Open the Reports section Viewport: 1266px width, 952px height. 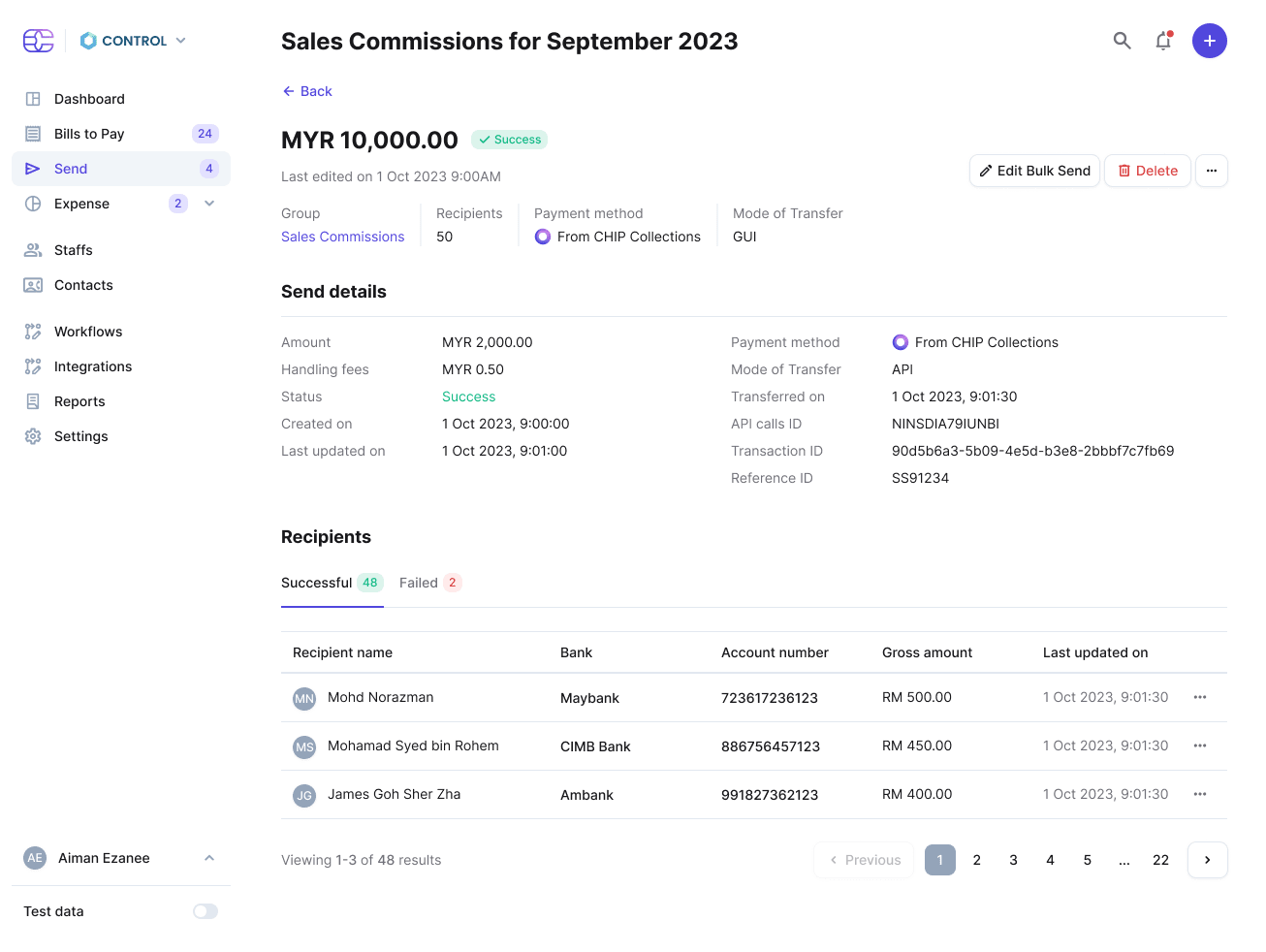point(79,401)
